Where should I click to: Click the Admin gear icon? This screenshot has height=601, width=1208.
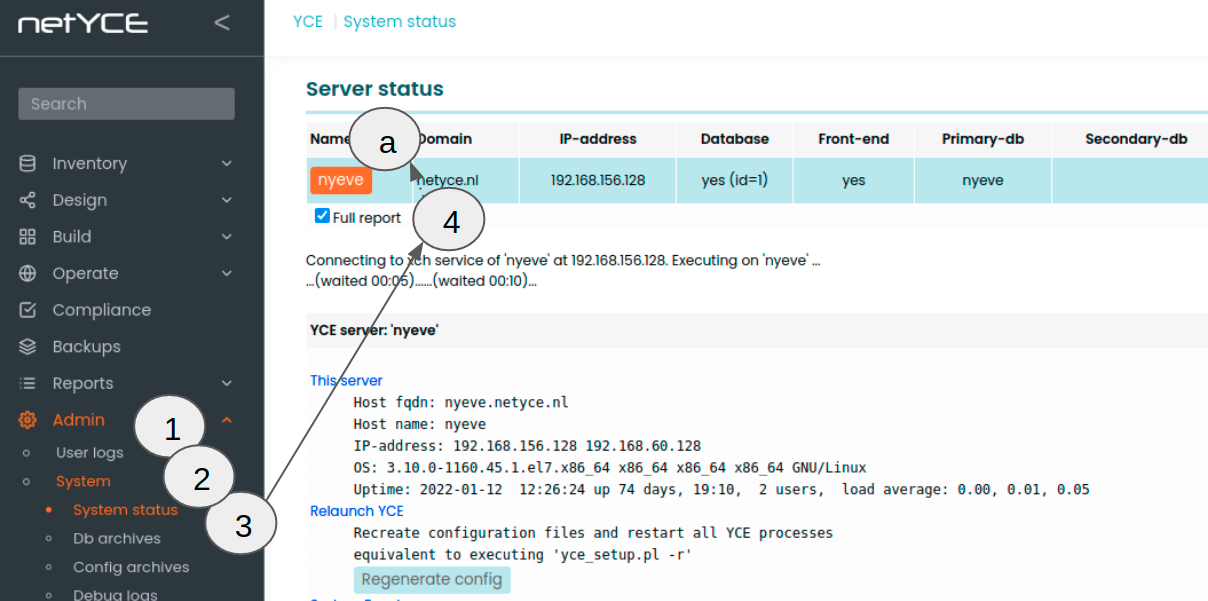(28, 420)
